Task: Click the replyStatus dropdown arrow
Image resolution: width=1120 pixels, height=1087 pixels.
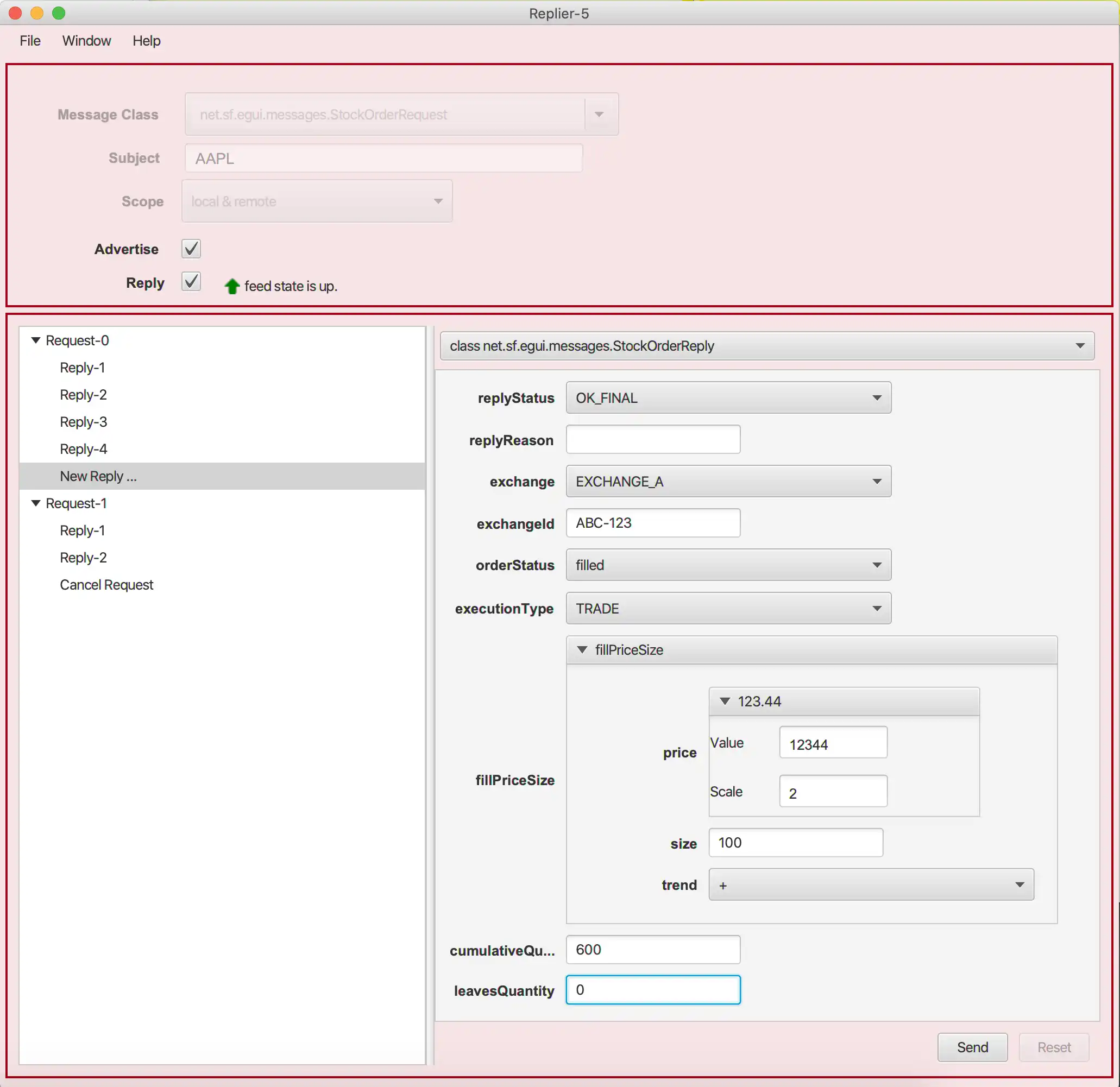Action: pyautogui.click(x=876, y=397)
